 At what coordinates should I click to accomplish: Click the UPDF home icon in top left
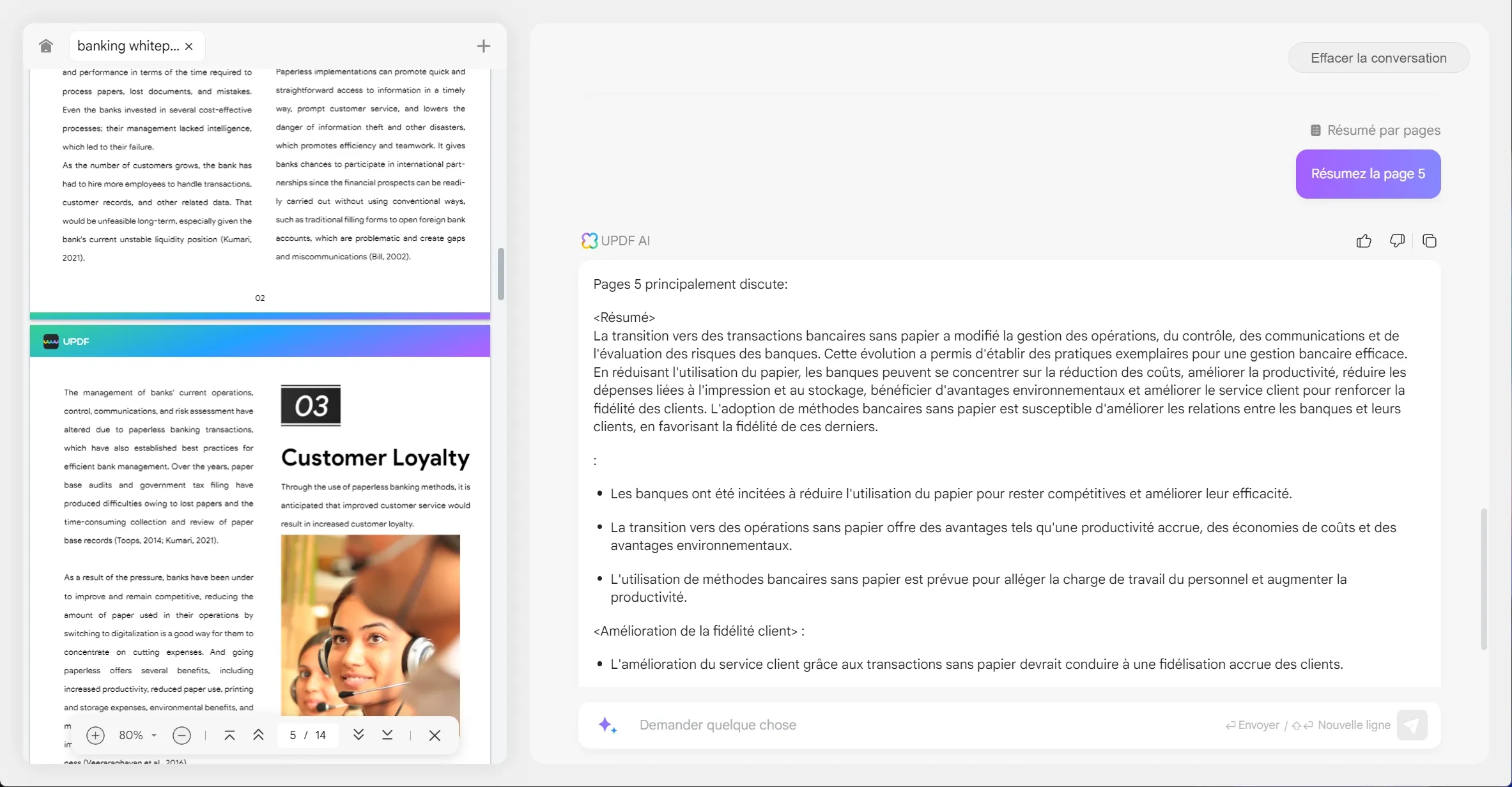coord(45,44)
